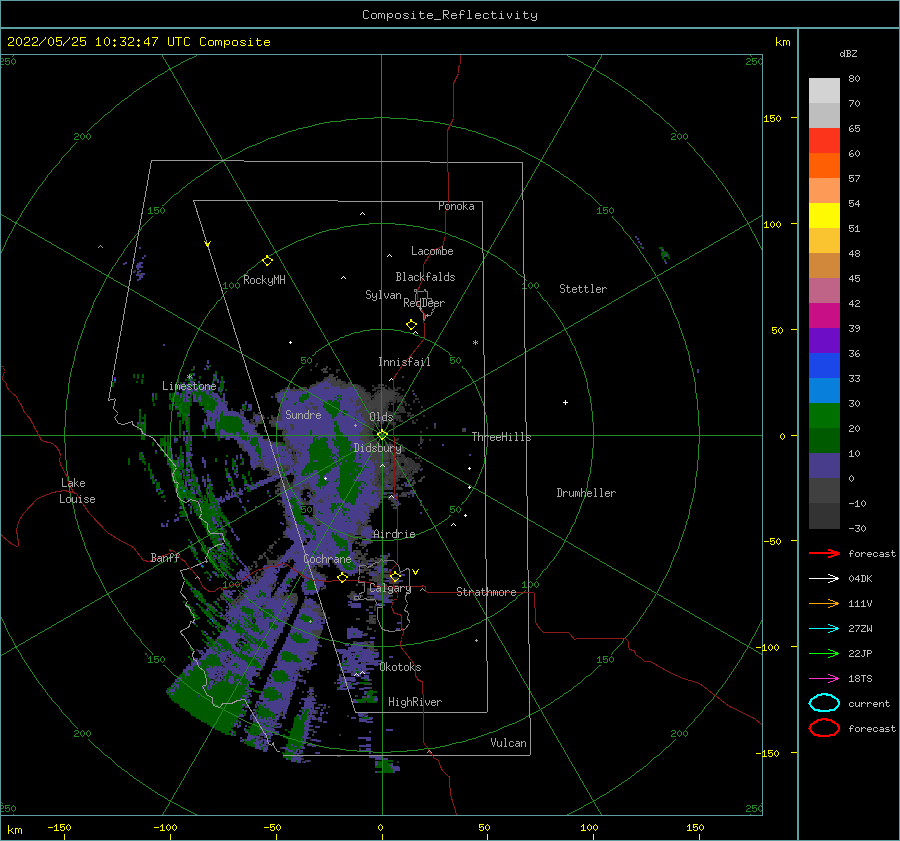The image size is (900, 841).
Task: Click the Limestone label
Action: point(189,386)
